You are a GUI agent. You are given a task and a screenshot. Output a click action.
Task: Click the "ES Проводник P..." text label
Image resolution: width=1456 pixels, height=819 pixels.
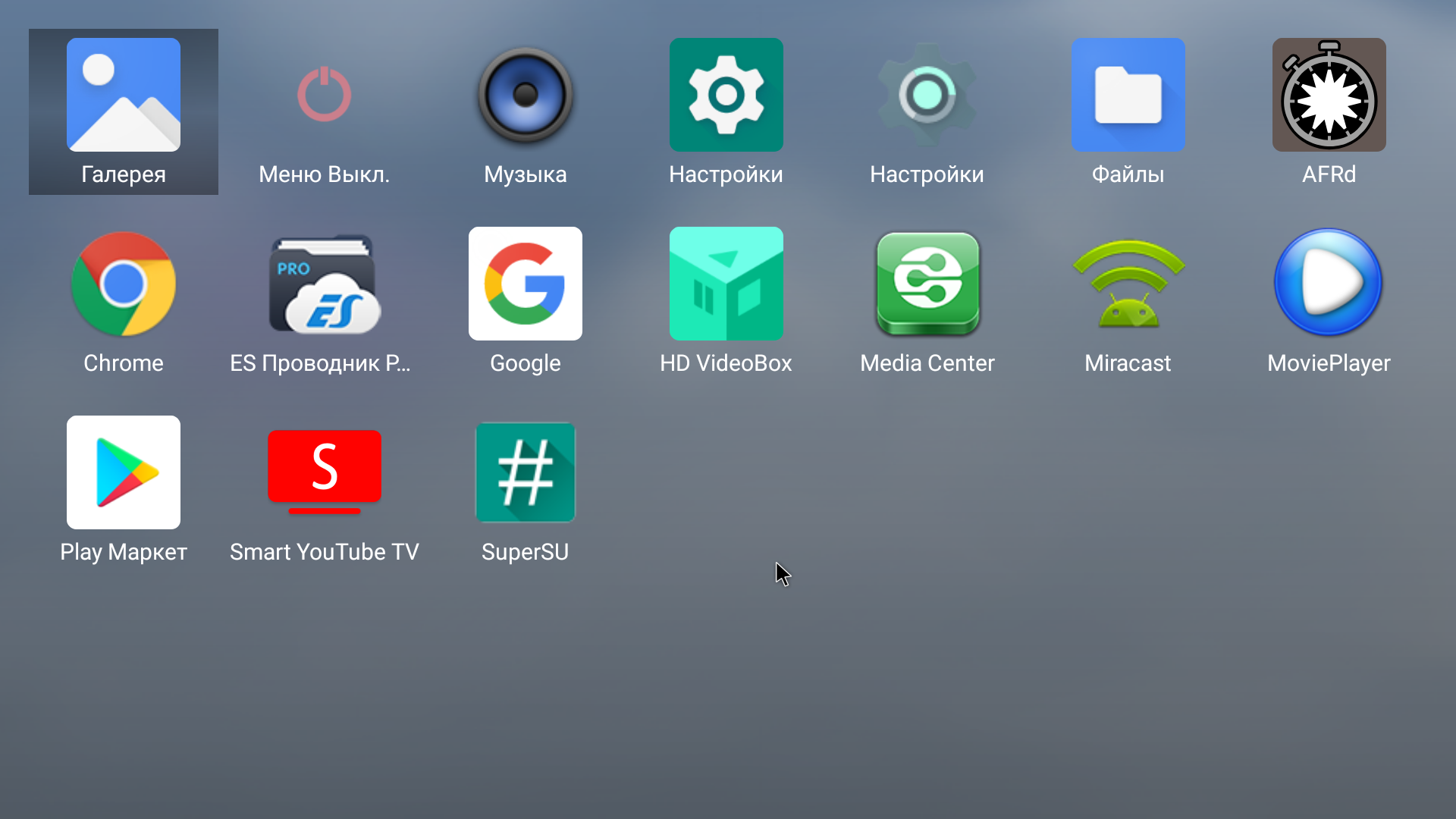tap(320, 363)
